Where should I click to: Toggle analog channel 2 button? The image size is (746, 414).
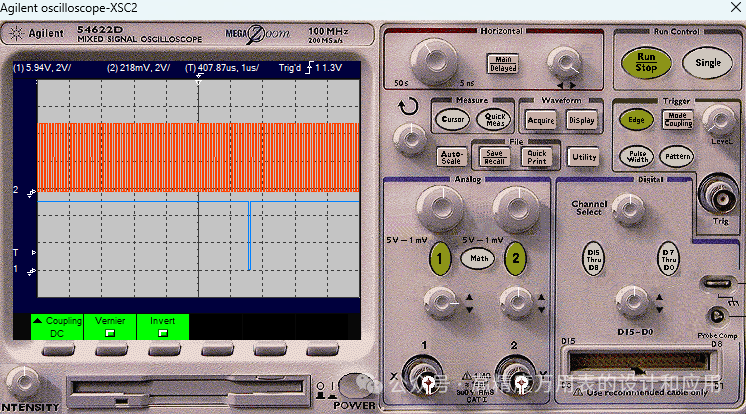(515, 258)
